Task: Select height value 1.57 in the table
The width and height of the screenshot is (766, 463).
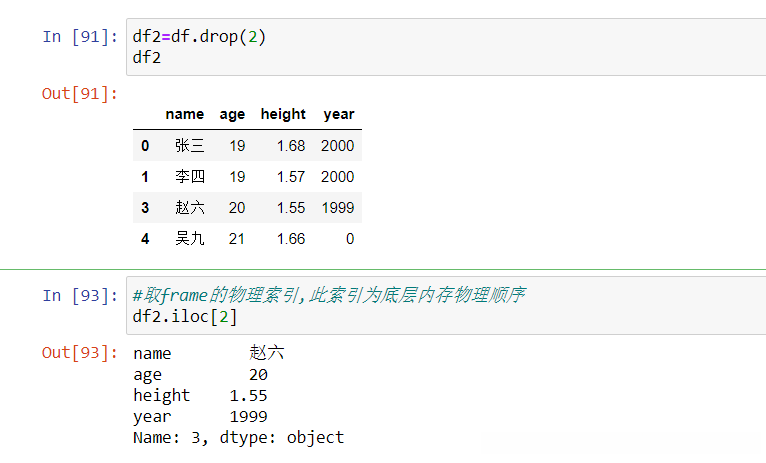Action: click(x=290, y=177)
